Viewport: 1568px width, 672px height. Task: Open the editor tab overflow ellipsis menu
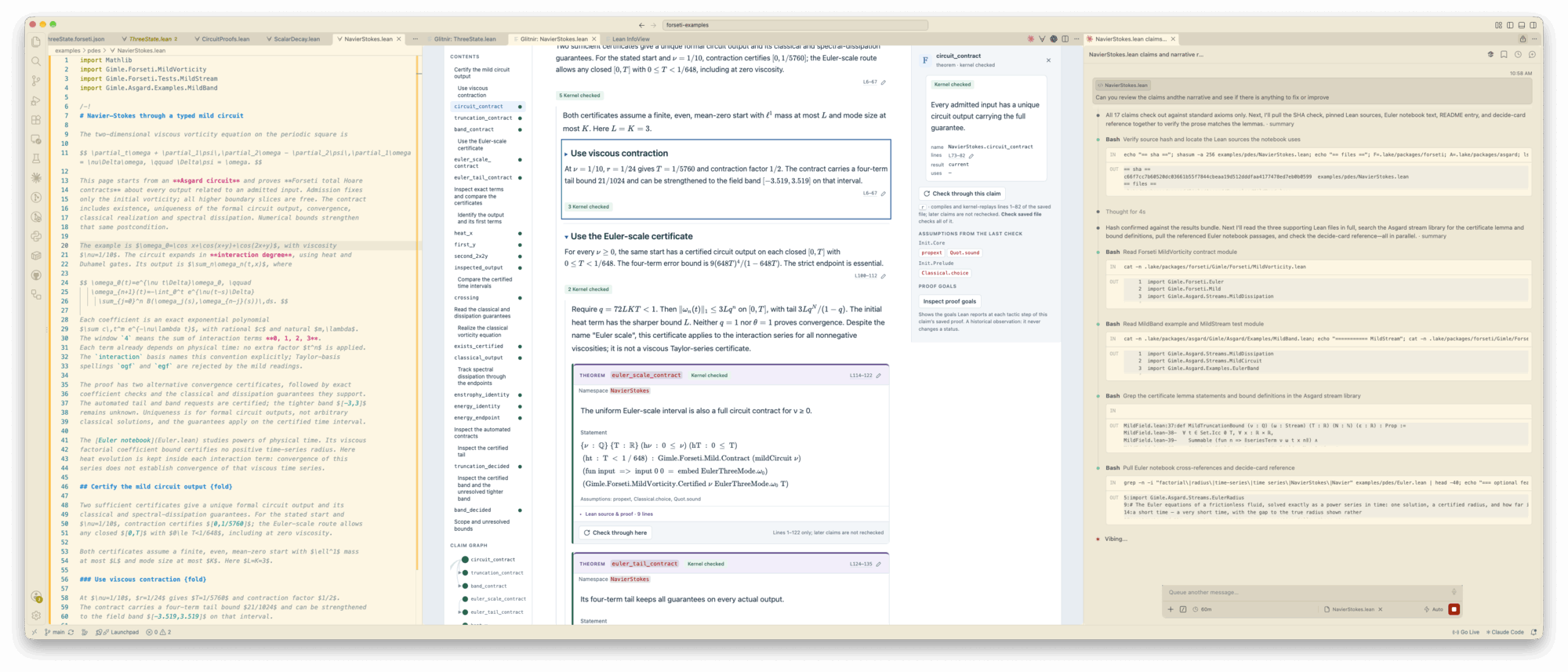click(415, 38)
